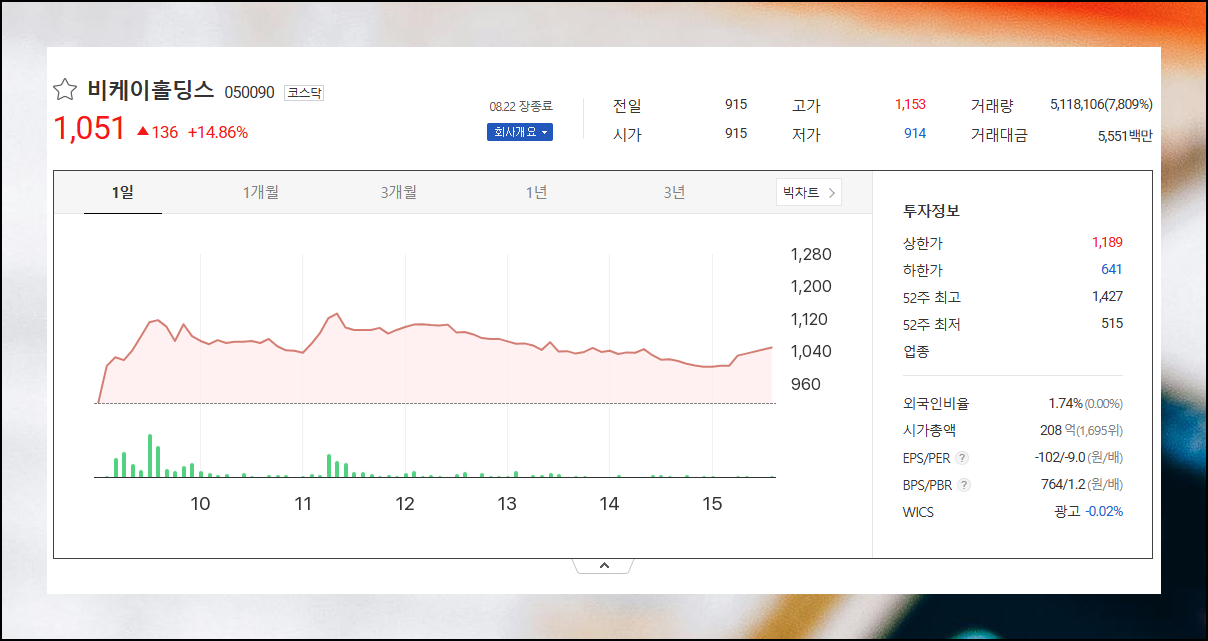Click the 하한가 value 641
This screenshot has height=641, width=1208.
tap(1112, 269)
